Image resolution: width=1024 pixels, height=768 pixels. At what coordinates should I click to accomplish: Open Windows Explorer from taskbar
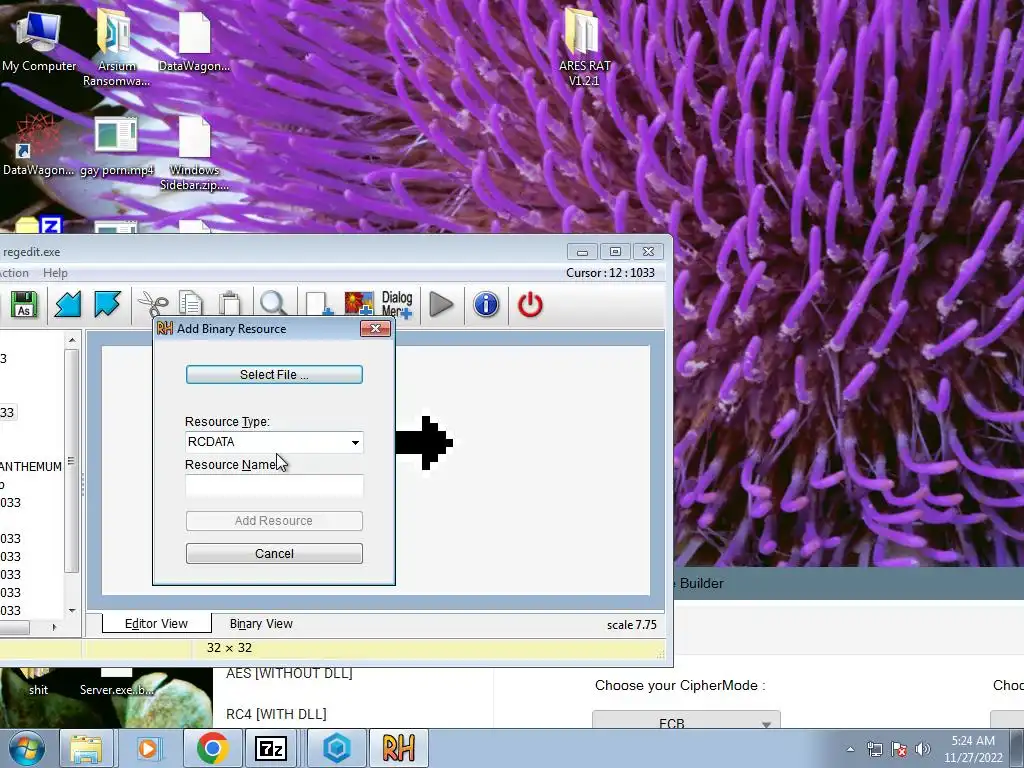tap(86, 748)
